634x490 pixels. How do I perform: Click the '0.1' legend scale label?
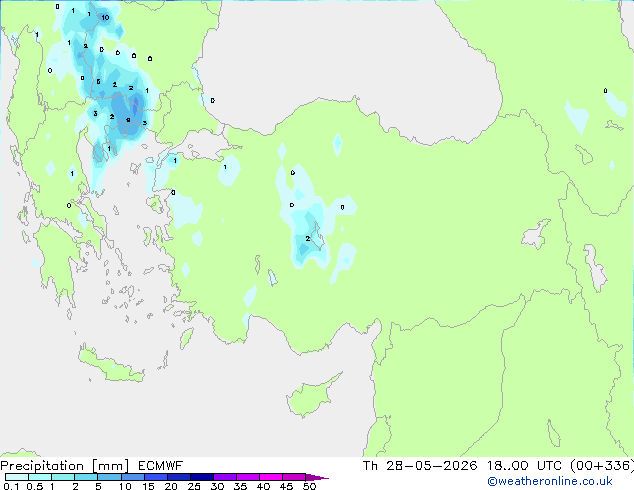(11, 486)
